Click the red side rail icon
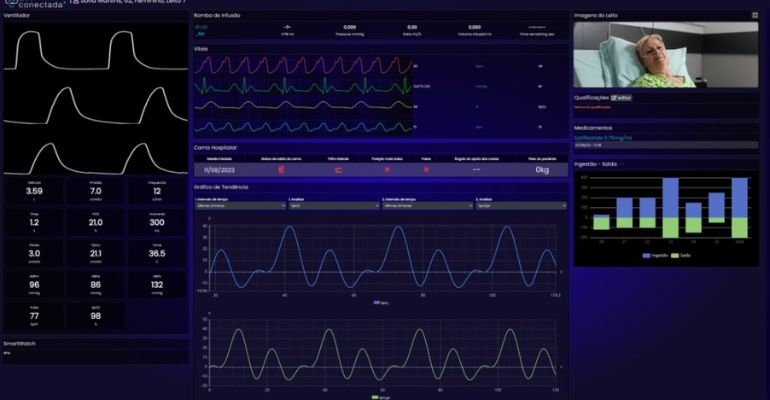770x400 pixels. (x=338, y=169)
